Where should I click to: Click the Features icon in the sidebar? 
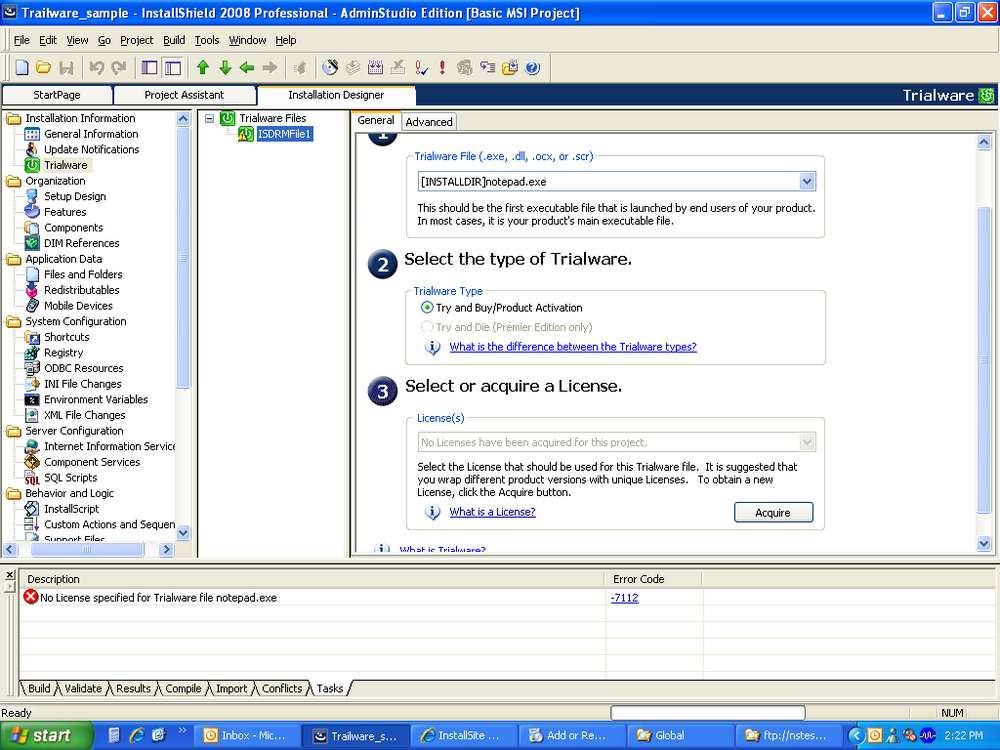click(x=32, y=212)
